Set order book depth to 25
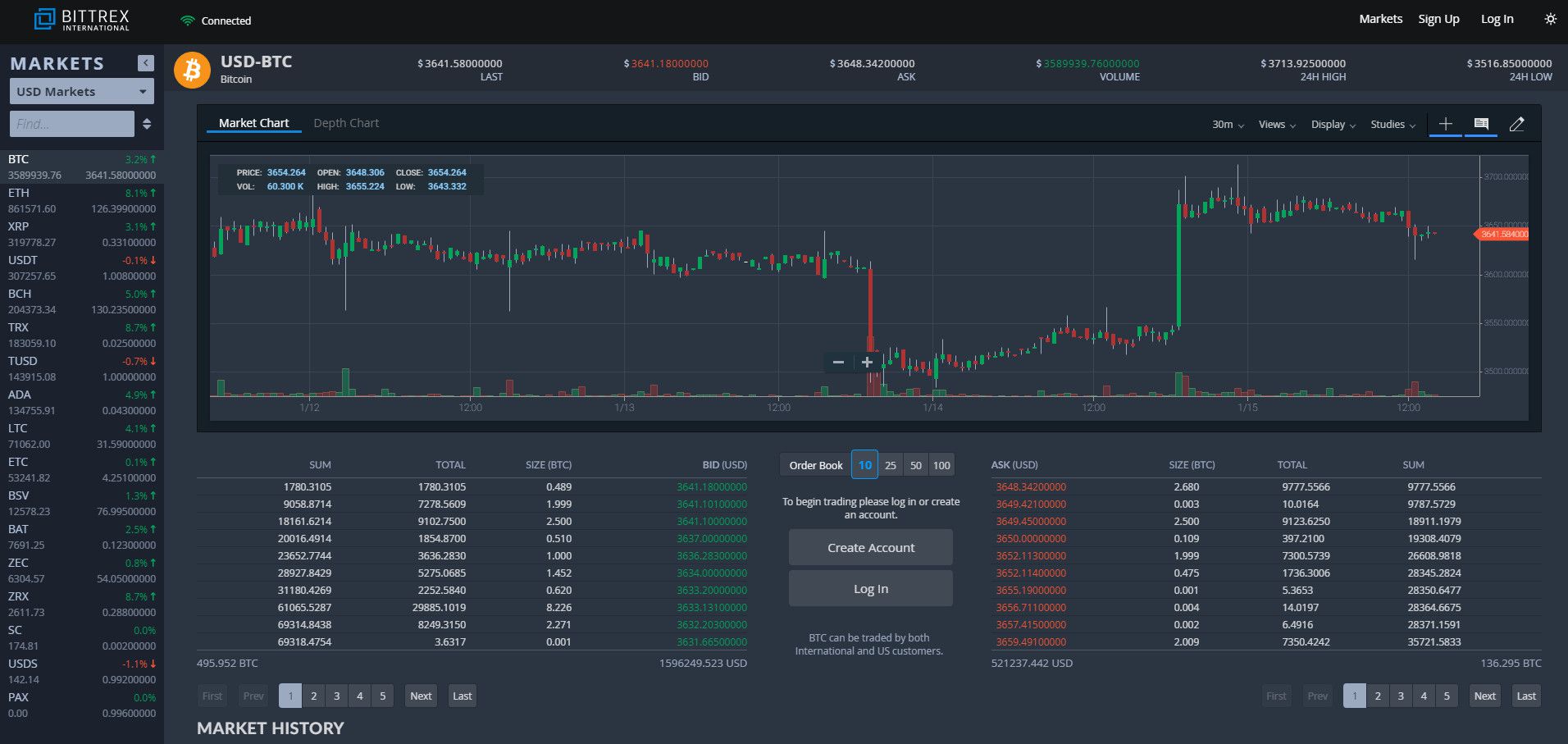Viewport: 1568px width, 744px height. coord(891,465)
